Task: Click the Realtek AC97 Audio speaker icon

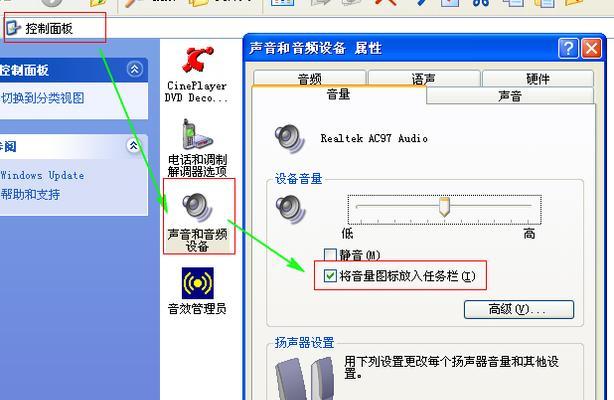Action: [289, 138]
